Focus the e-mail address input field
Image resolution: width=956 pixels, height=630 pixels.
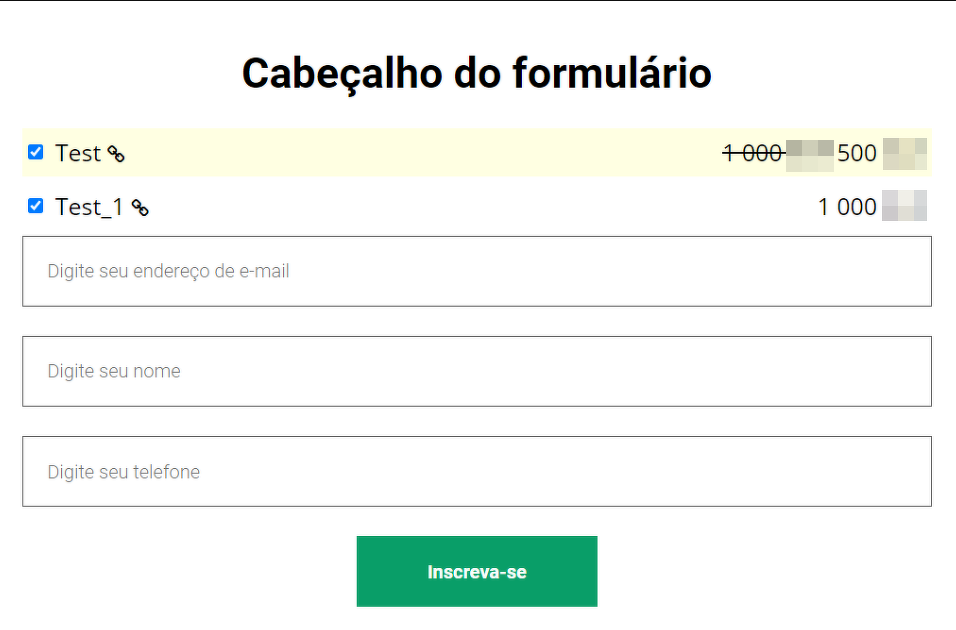click(477, 271)
